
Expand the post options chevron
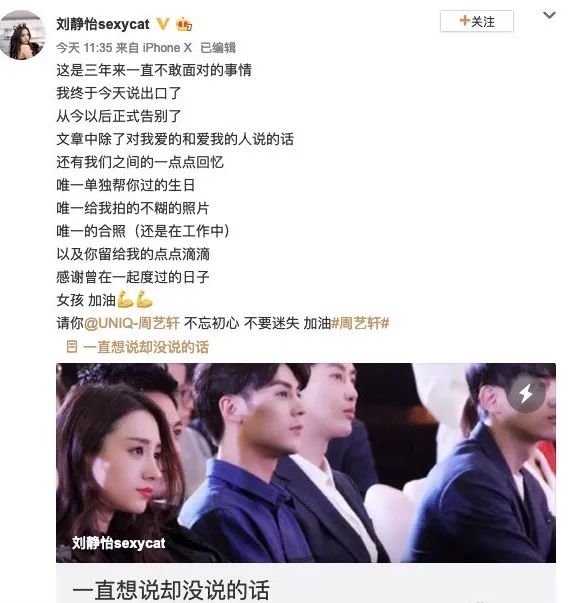[x=549, y=16]
